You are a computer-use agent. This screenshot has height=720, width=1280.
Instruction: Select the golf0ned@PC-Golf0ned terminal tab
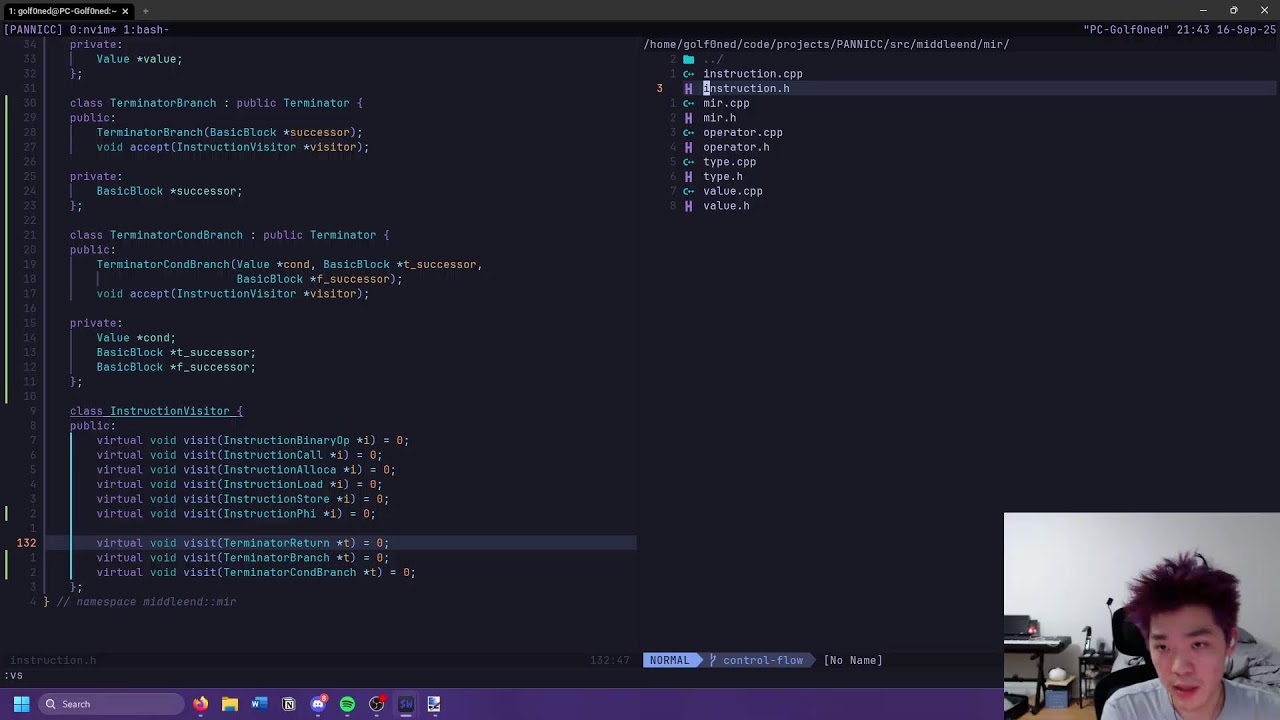(x=63, y=11)
